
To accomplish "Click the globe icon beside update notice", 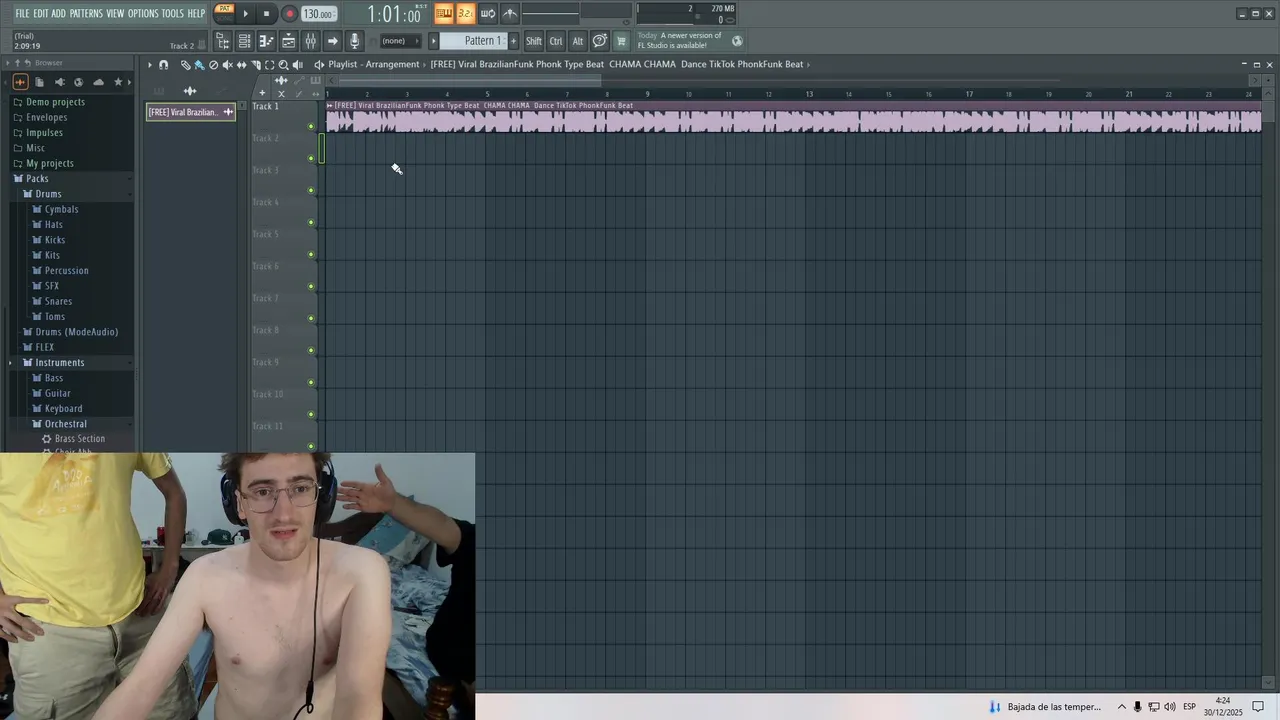I will coord(737,41).
